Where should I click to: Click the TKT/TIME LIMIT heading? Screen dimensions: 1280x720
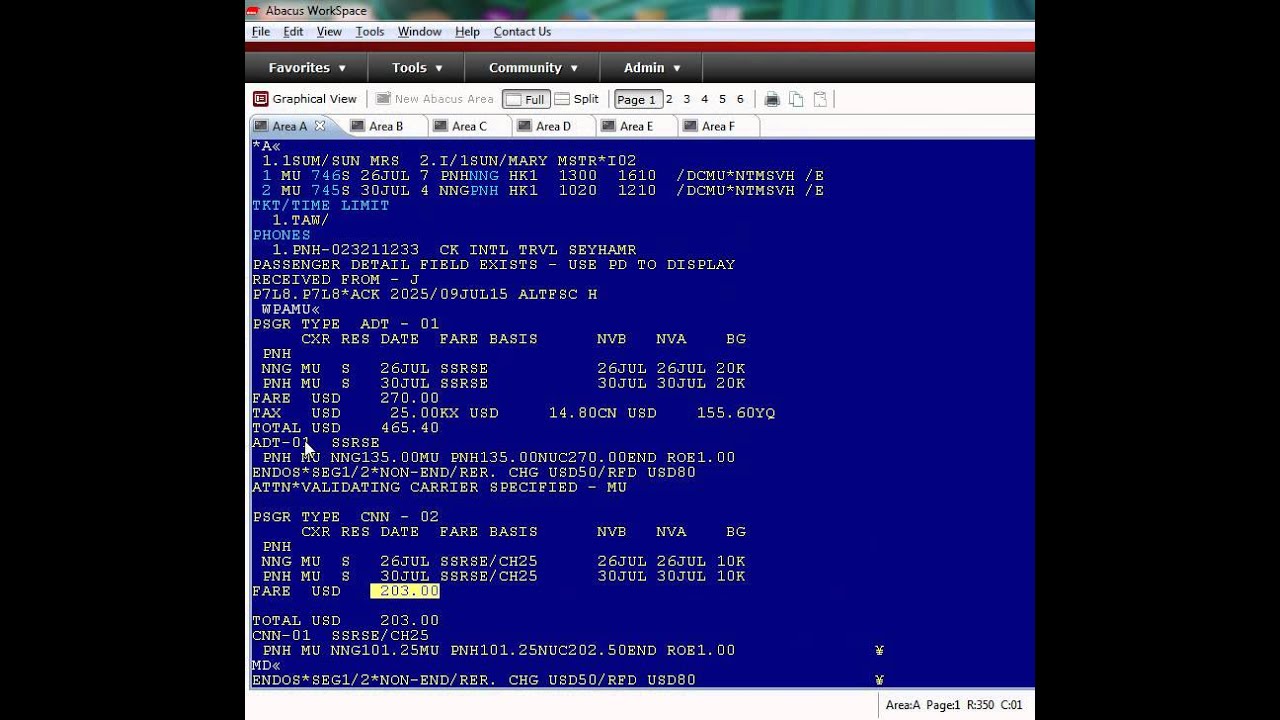click(320, 205)
